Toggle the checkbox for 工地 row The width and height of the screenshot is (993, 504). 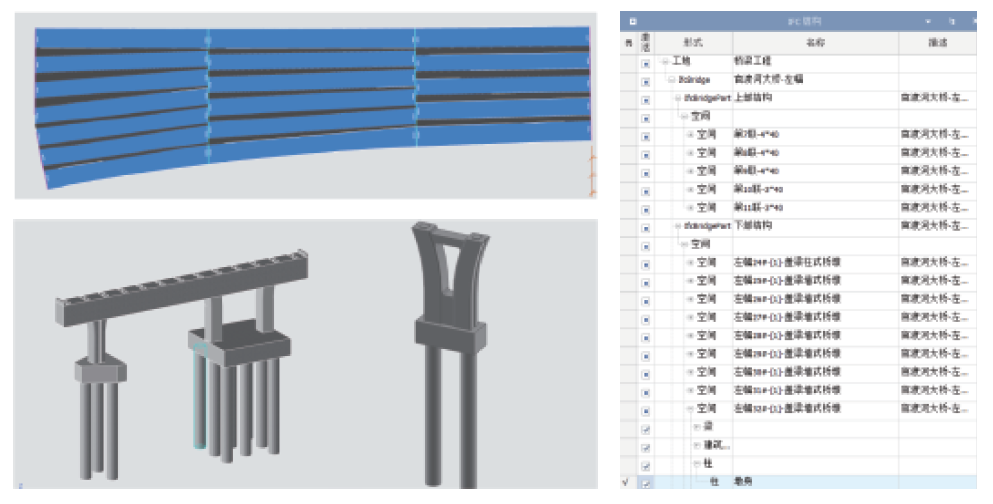(646, 62)
